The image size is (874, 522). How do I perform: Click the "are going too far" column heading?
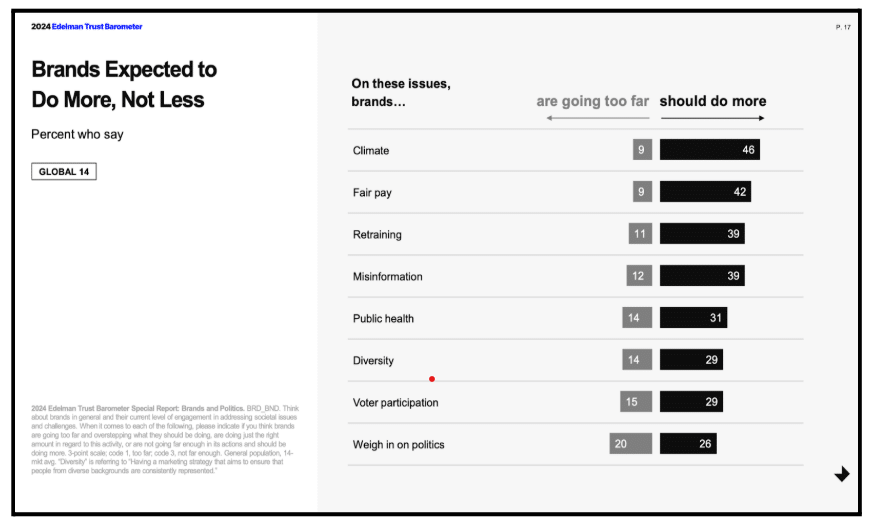coord(594,101)
